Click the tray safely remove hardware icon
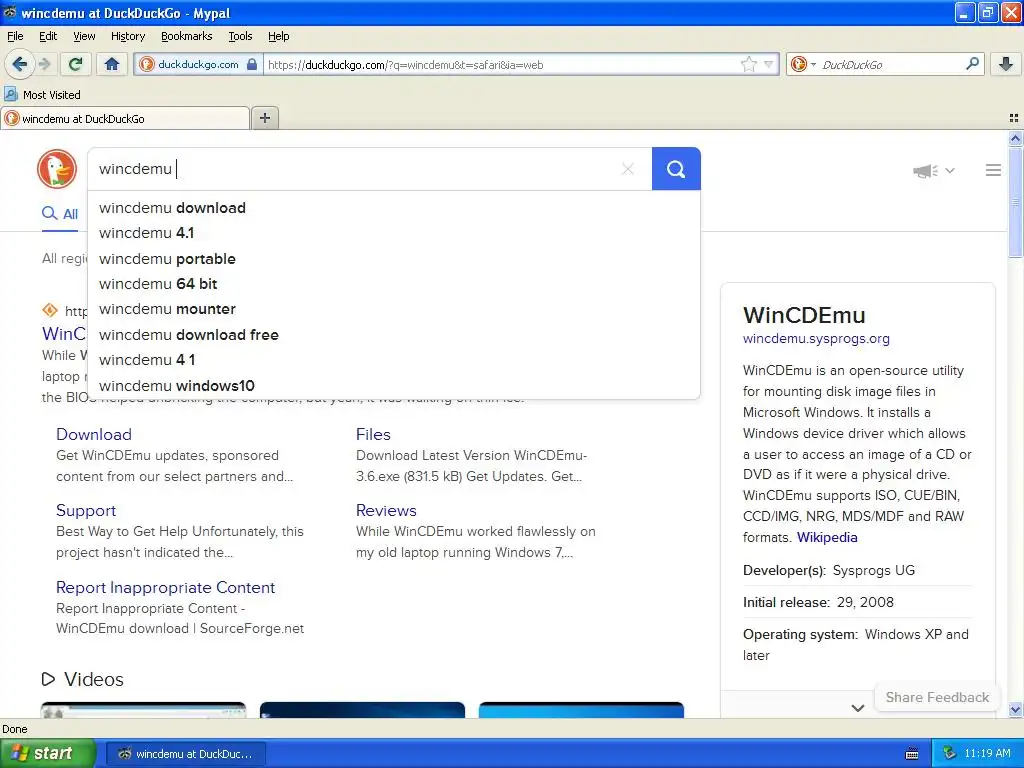This screenshot has width=1024, height=768. click(x=949, y=753)
